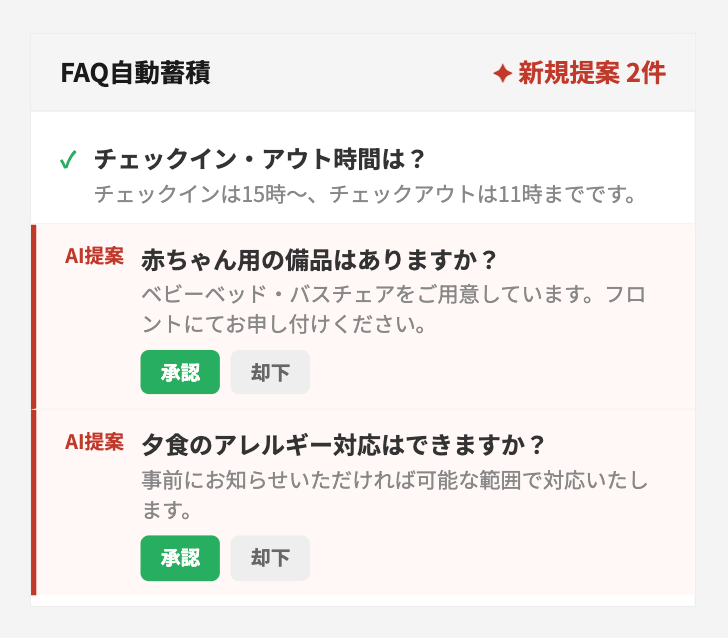Reject the 赤ちゃん用の備品 suggestion with 却下
Image resolution: width=728 pixels, height=638 pixels.
pyautogui.click(x=270, y=372)
